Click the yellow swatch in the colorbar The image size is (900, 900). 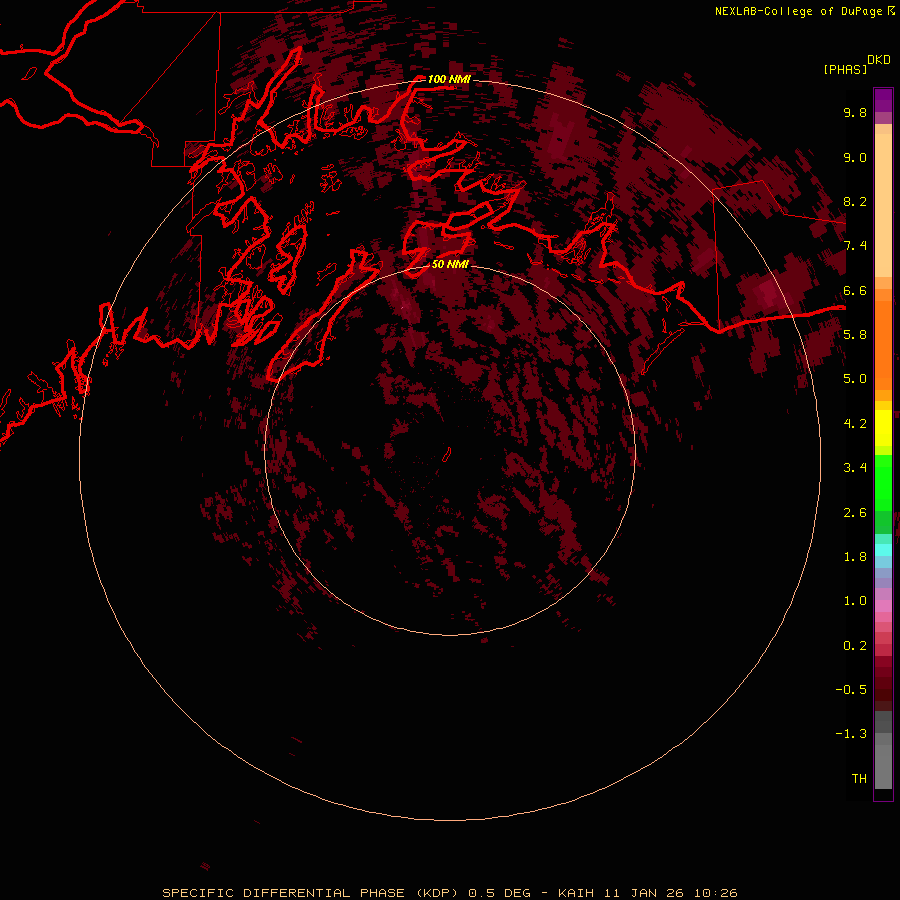[883, 428]
